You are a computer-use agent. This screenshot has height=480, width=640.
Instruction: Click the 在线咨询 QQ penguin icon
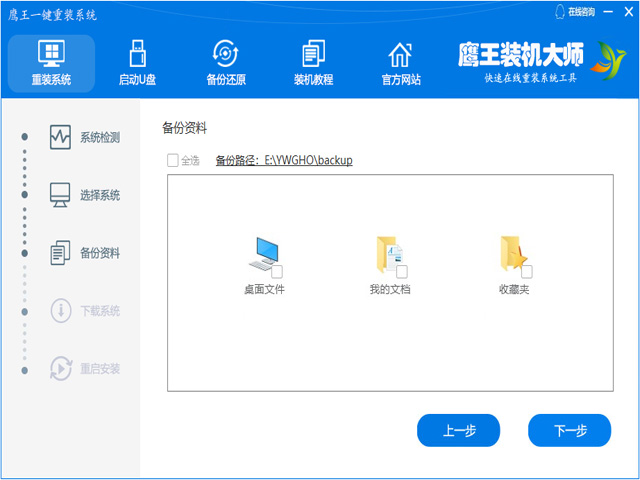coord(558,12)
